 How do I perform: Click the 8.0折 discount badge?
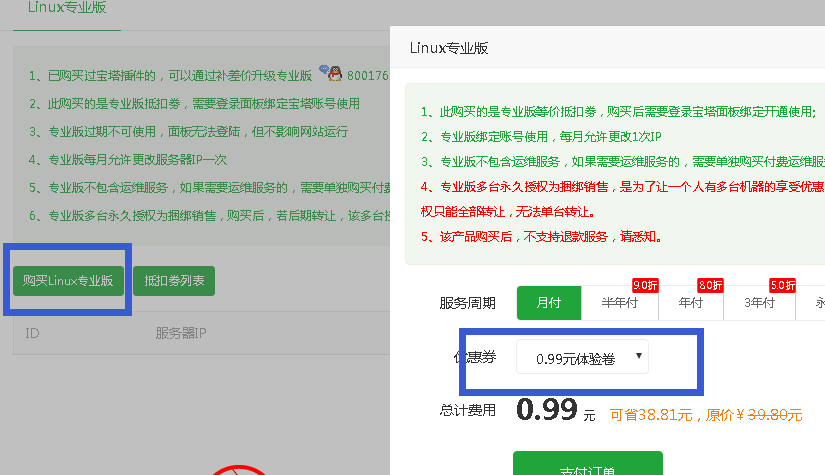710,286
